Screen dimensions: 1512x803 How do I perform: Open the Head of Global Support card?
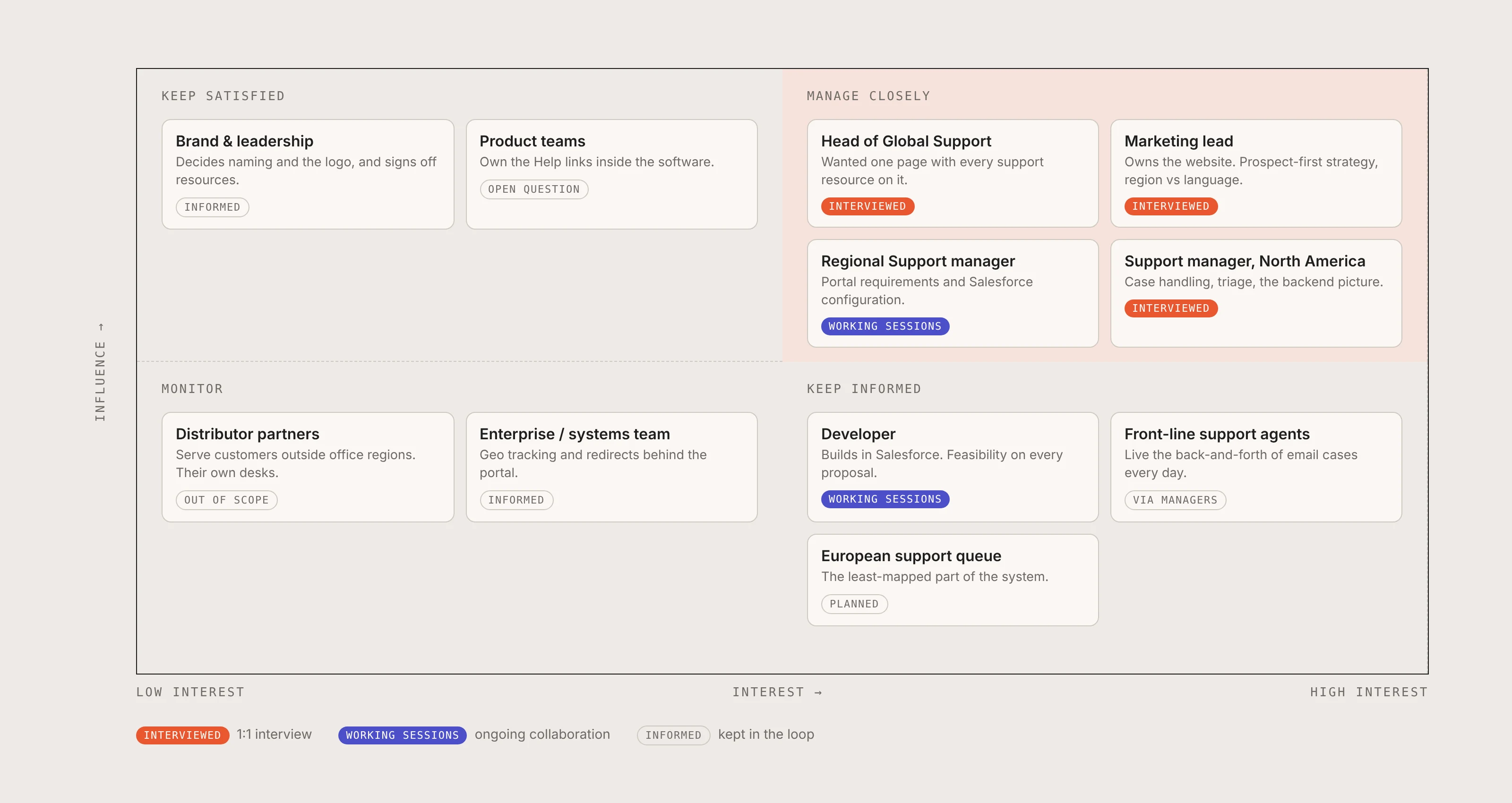coord(953,173)
